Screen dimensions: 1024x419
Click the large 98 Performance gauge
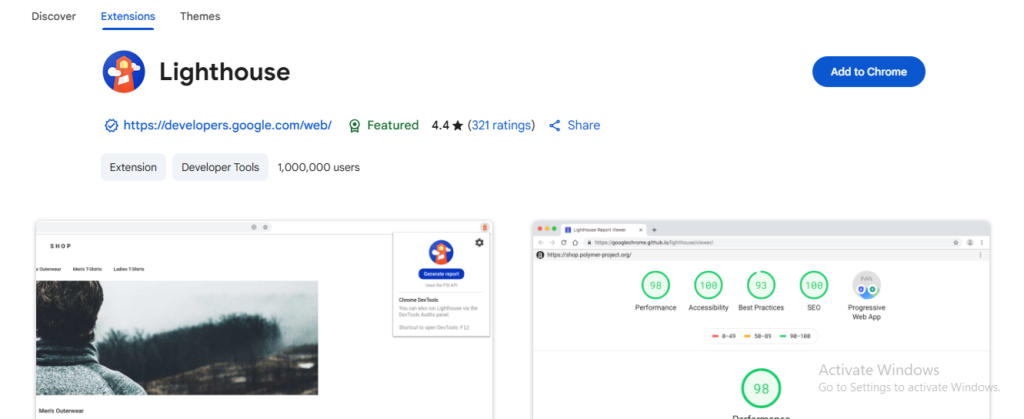pyautogui.click(x=761, y=389)
